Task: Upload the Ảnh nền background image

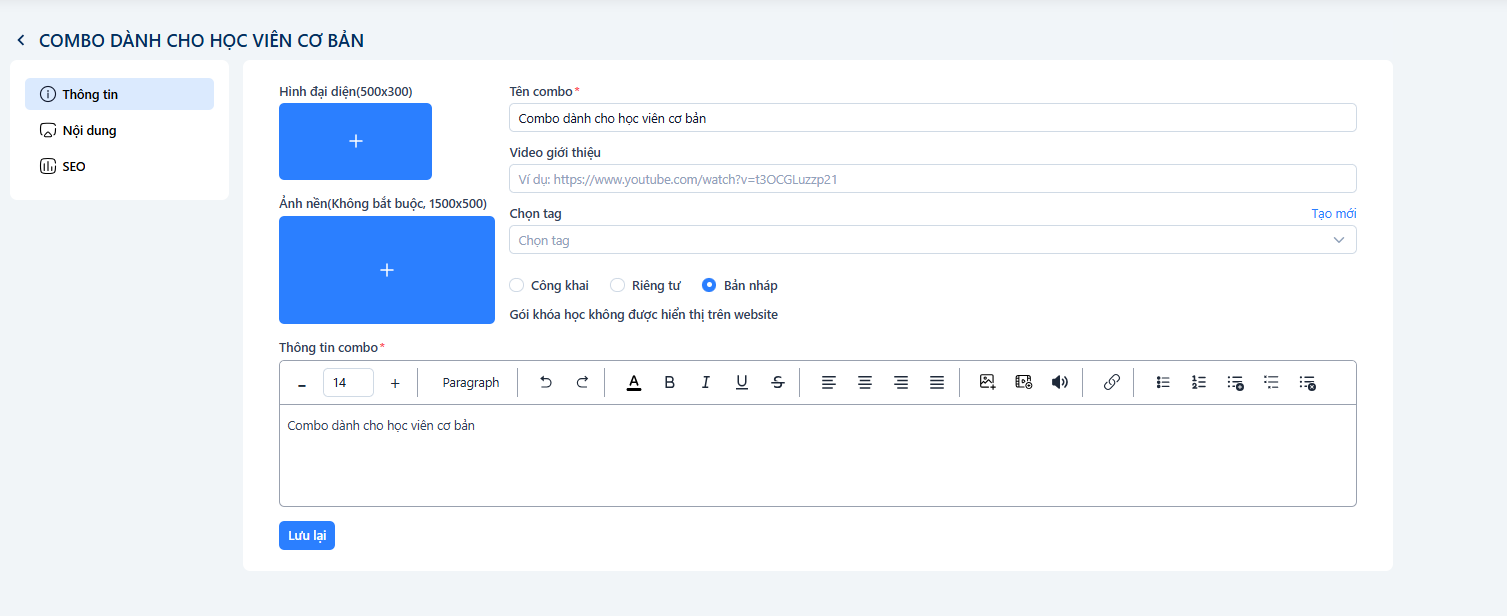Action: (x=387, y=270)
